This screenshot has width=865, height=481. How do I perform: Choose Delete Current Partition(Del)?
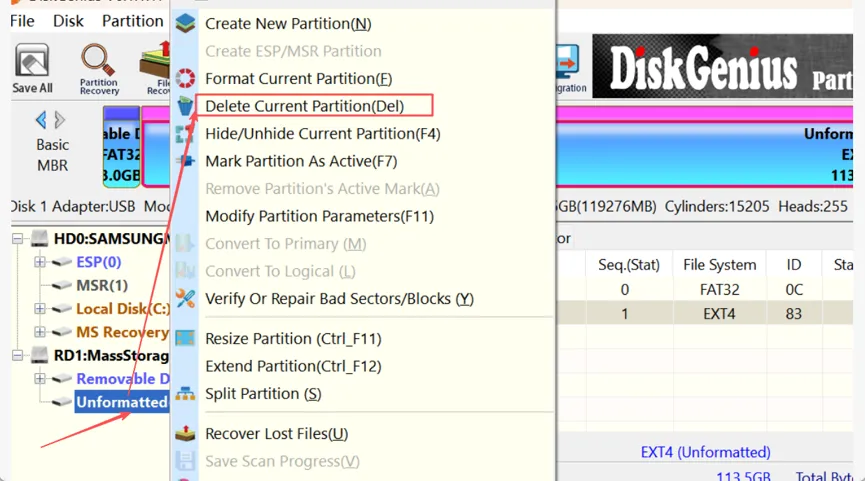click(305, 106)
